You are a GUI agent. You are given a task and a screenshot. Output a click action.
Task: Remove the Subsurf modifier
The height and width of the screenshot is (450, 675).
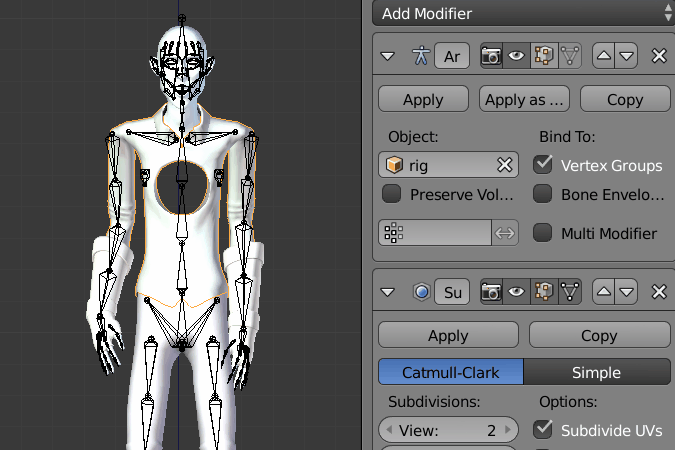click(659, 292)
